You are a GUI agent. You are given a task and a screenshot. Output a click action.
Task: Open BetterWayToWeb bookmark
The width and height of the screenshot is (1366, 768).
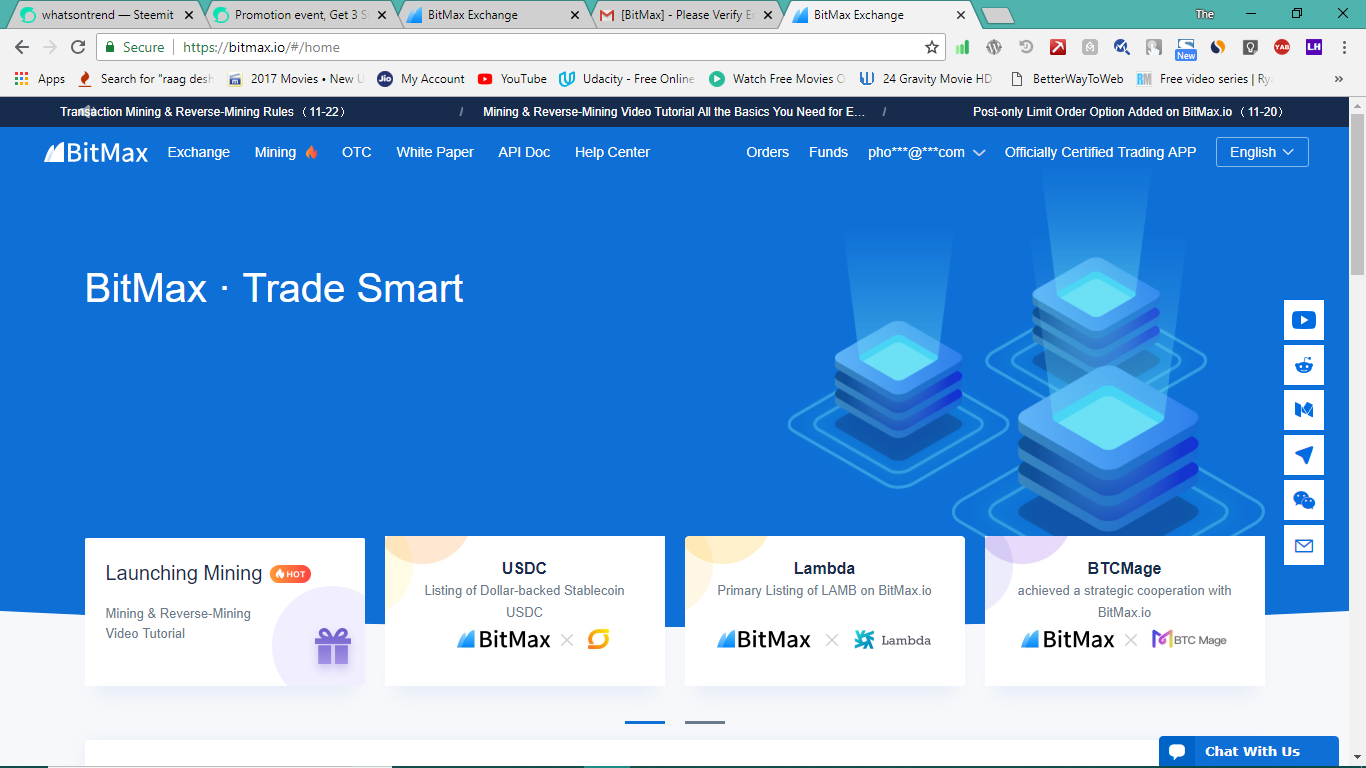point(1067,79)
